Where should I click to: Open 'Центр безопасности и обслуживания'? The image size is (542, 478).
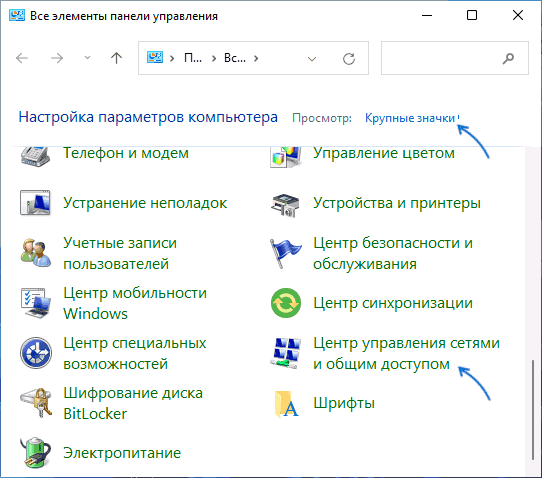click(393, 253)
